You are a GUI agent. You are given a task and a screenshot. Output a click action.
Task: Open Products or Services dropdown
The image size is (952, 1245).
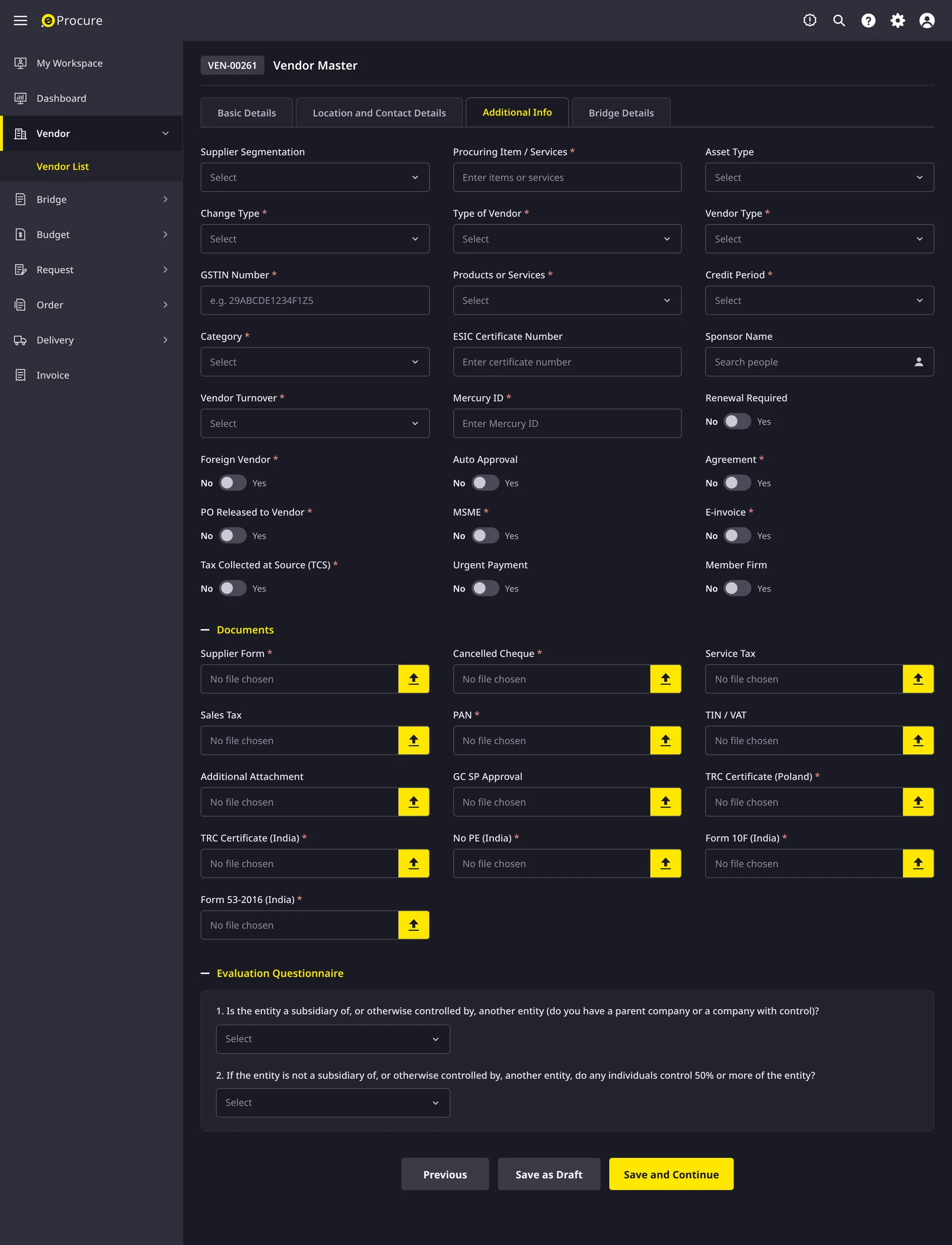[566, 300]
